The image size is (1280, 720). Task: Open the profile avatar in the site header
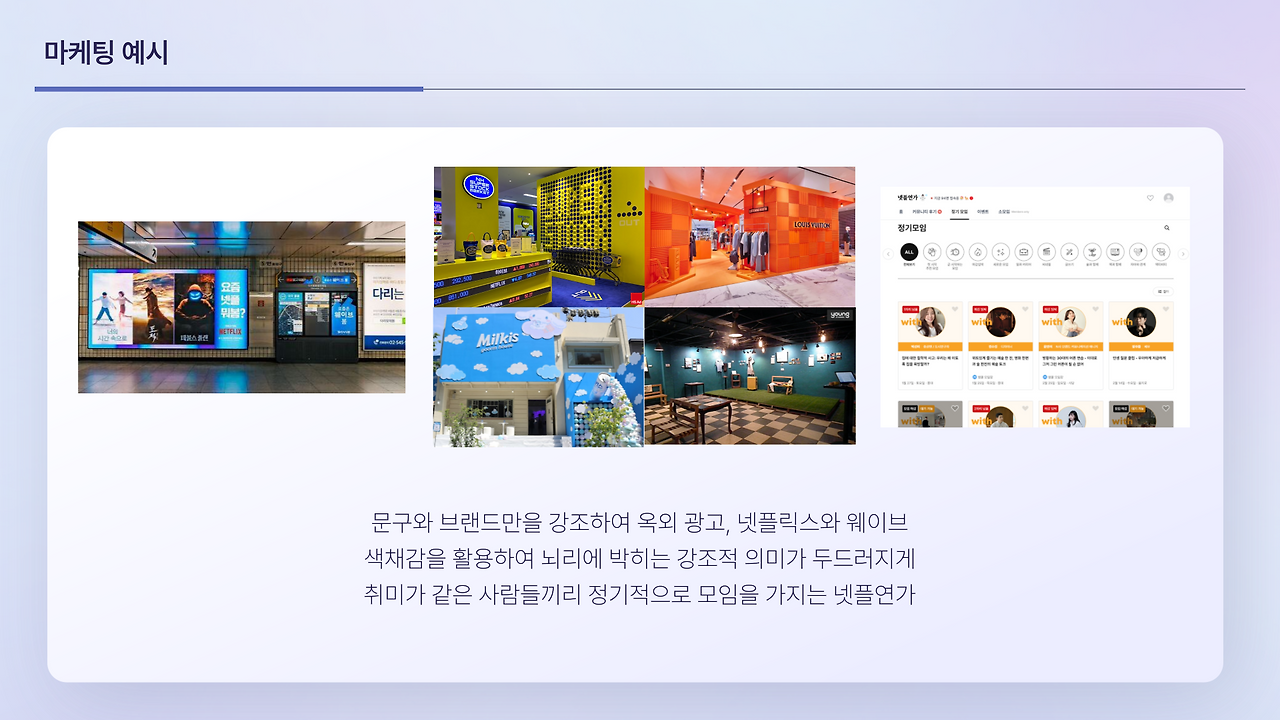(x=1168, y=198)
